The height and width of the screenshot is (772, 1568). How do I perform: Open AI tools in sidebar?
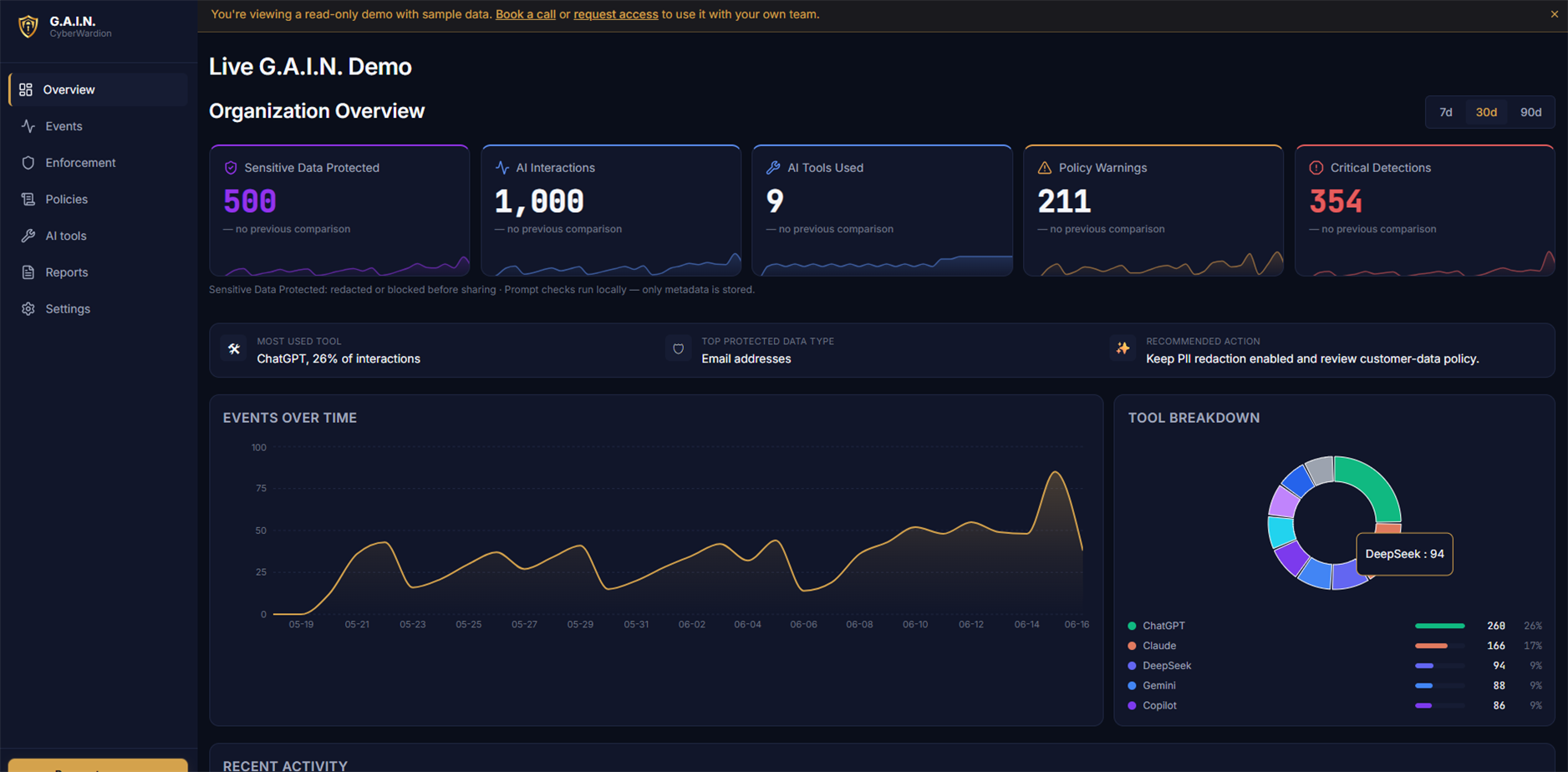click(x=99, y=236)
